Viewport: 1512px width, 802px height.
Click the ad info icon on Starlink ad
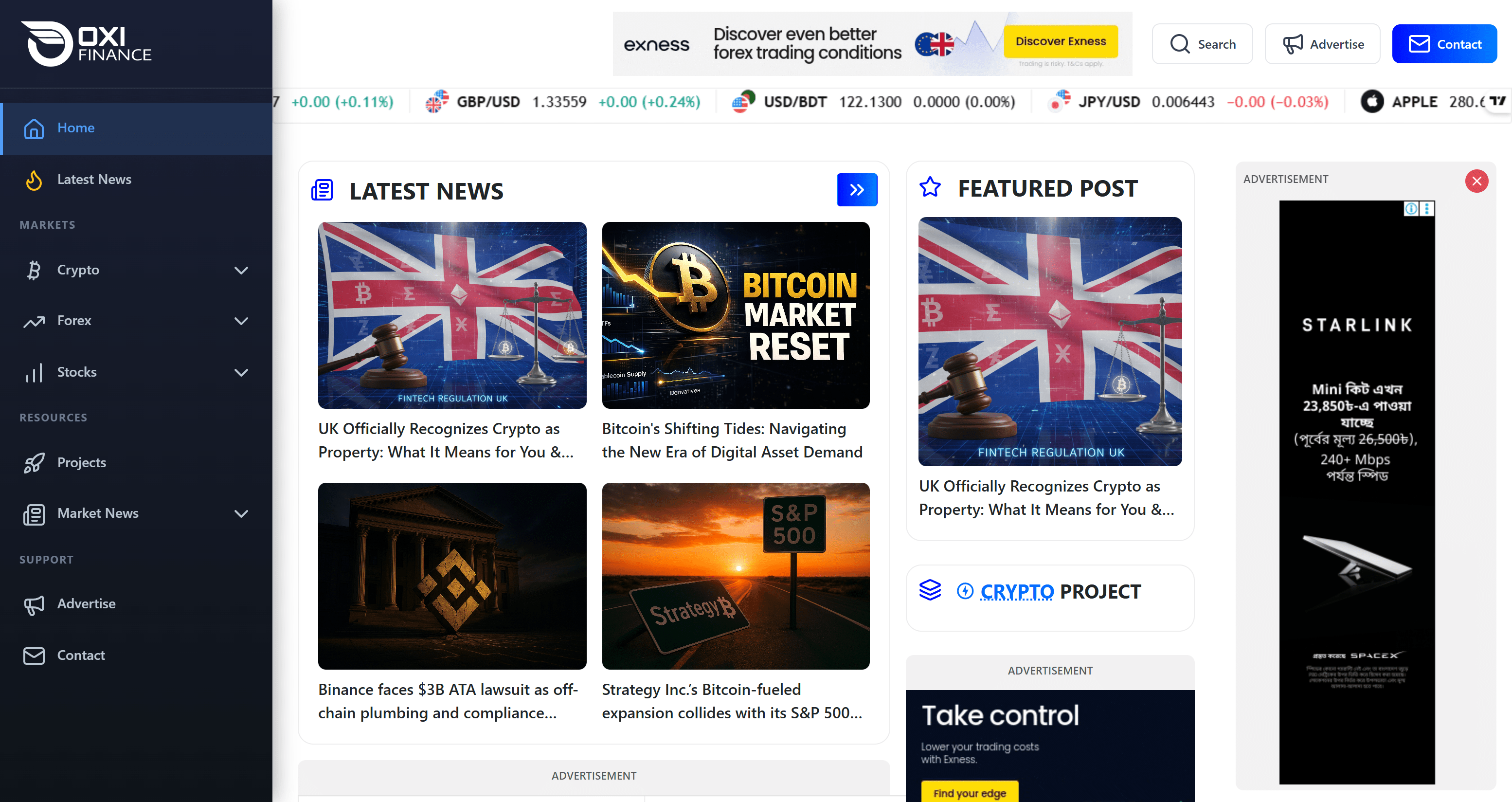click(1411, 208)
